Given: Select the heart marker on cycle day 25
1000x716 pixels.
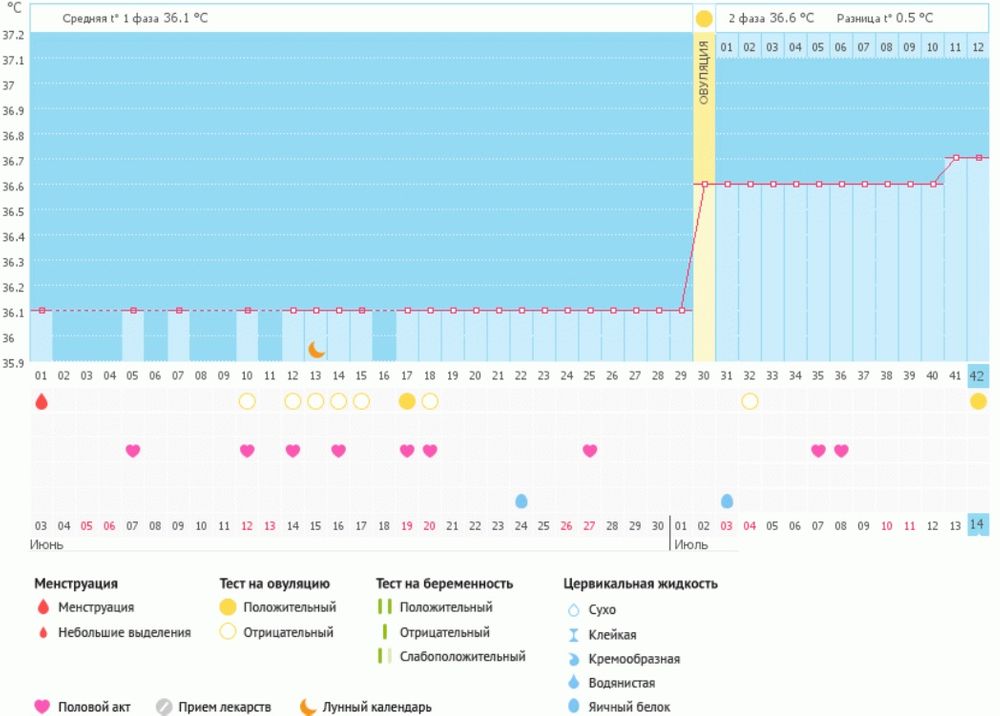Looking at the screenshot, I should (x=590, y=451).
